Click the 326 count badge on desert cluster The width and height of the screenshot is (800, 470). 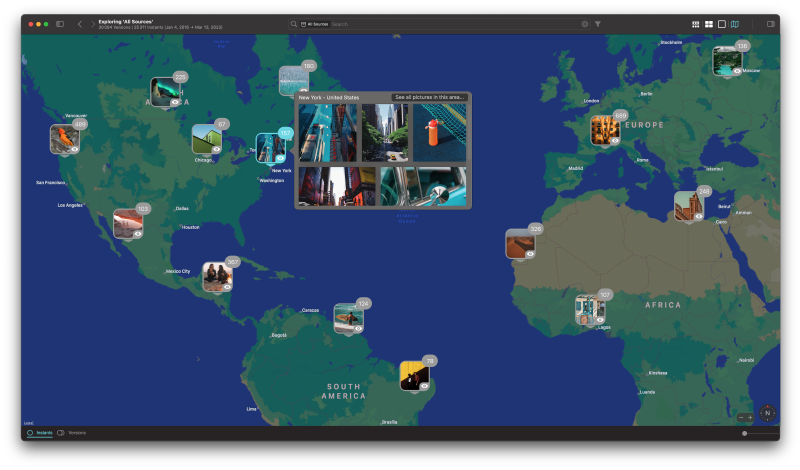coord(535,229)
